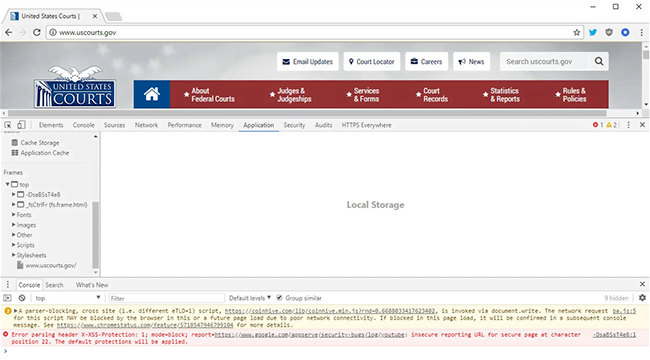The width and height of the screenshot is (650, 360).
Task: Toggle the Group similar checkbox
Action: 279,298
